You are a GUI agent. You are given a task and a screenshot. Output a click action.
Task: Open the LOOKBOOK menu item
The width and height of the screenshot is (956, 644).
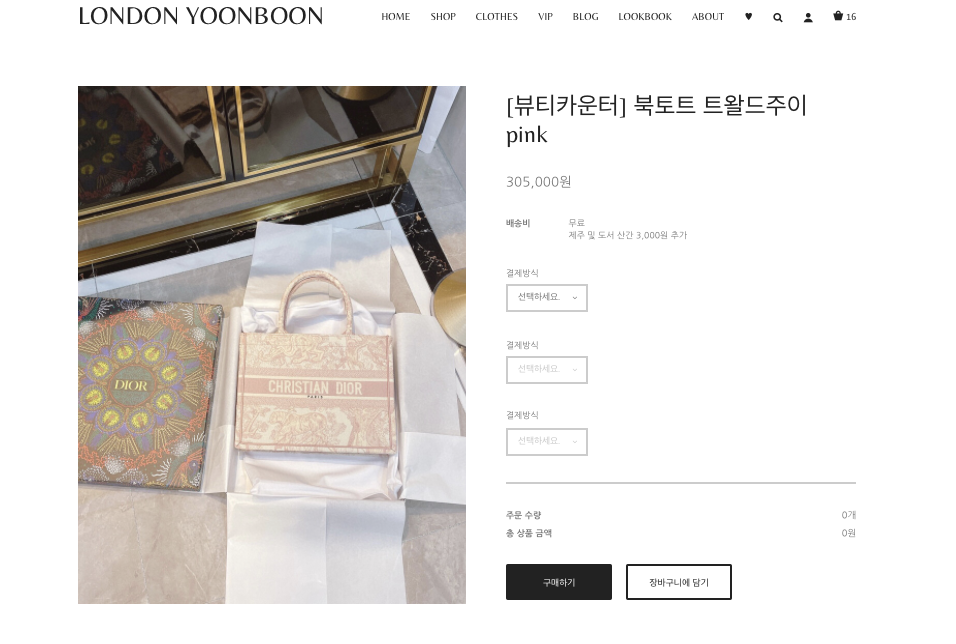[x=645, y=16]
